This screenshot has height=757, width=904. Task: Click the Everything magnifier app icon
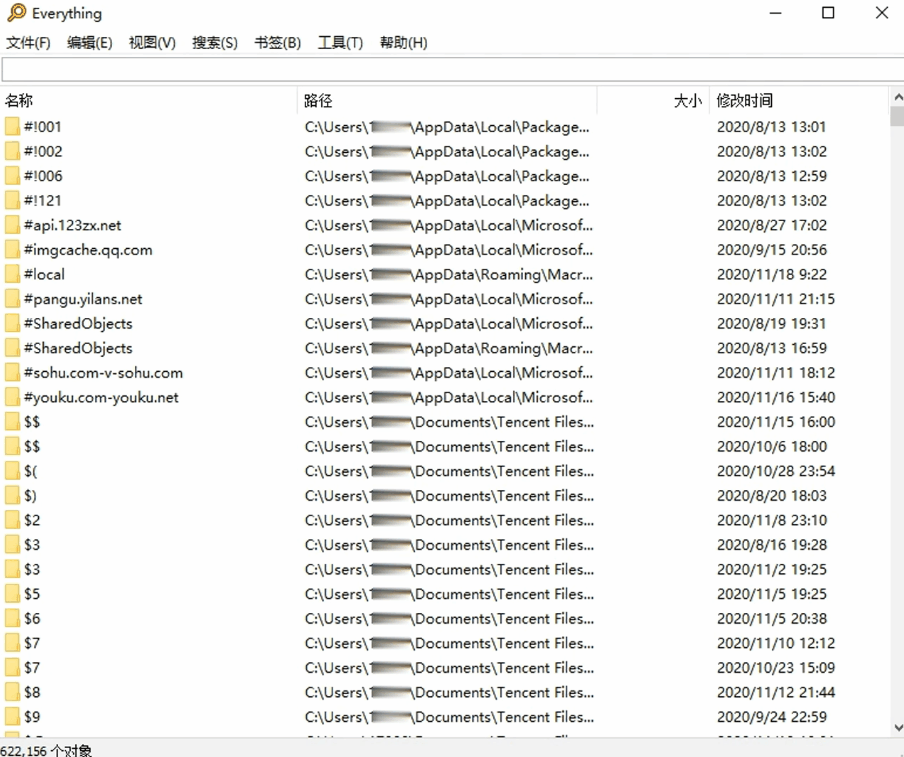(16, 13)
